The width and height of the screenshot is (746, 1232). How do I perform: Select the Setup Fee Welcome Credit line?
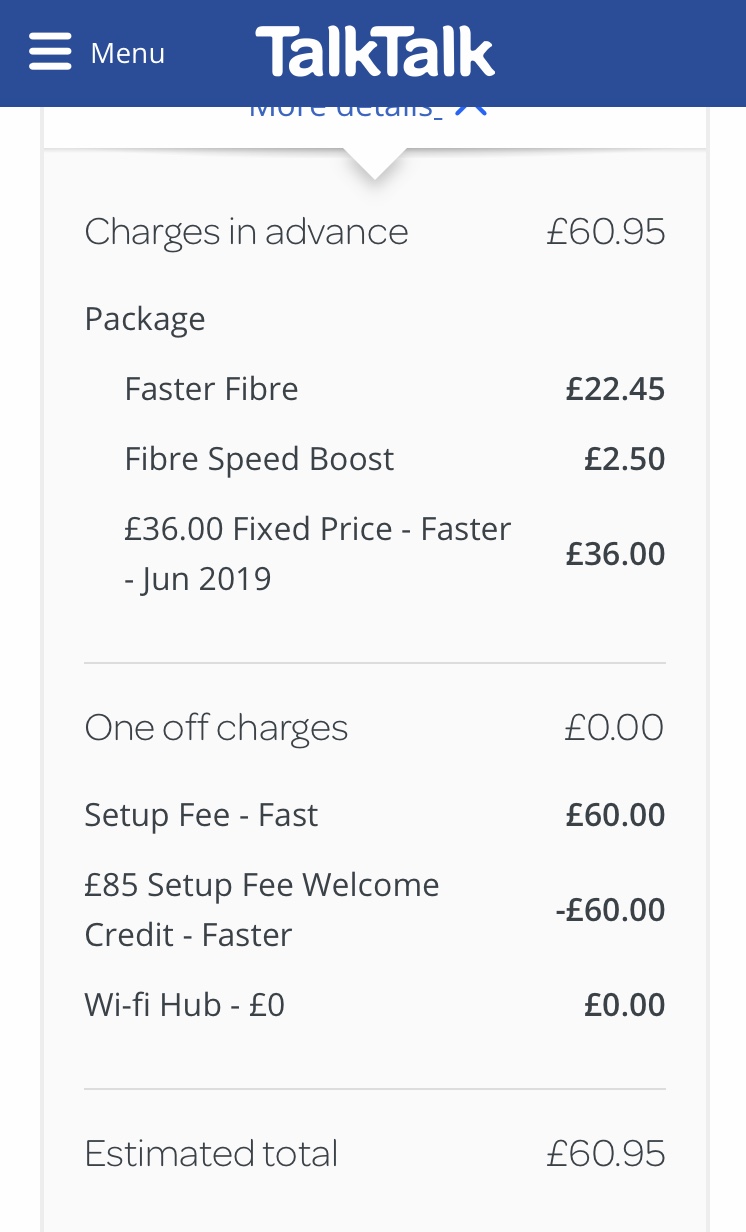pos(262,910)
